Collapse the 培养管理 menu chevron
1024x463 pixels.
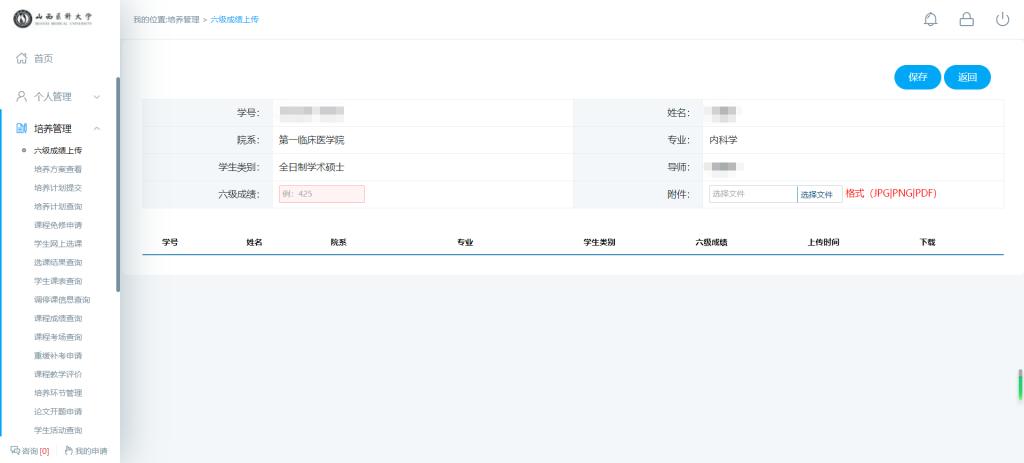pyautogui.click(x=97, y=129)
